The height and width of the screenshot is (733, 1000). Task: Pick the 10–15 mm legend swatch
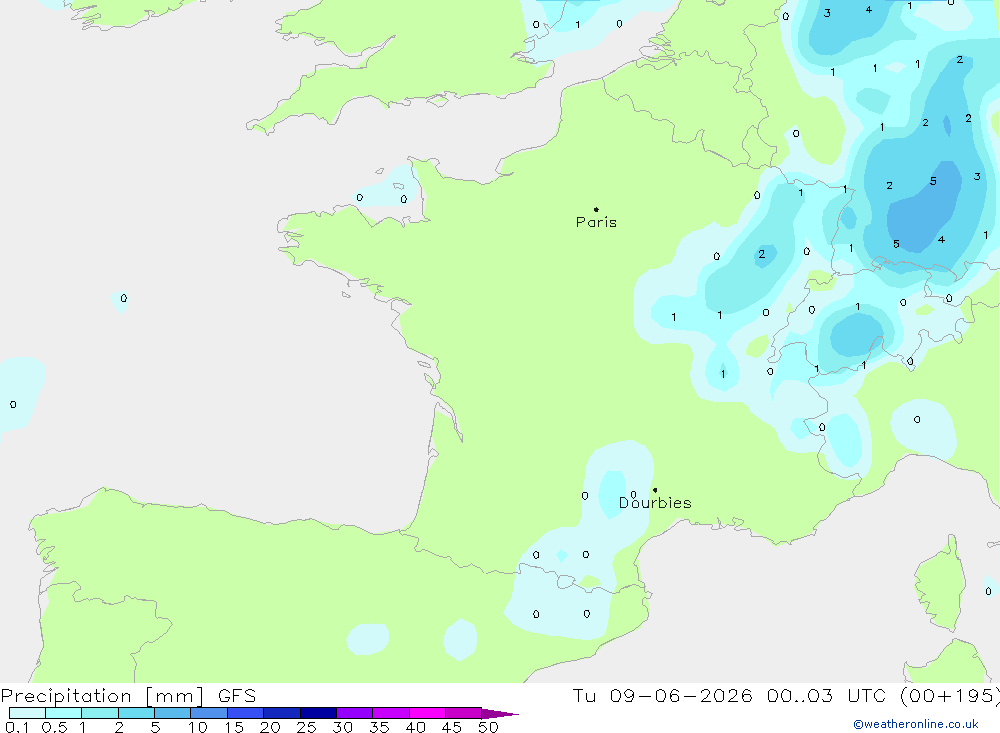click(209, 713)
